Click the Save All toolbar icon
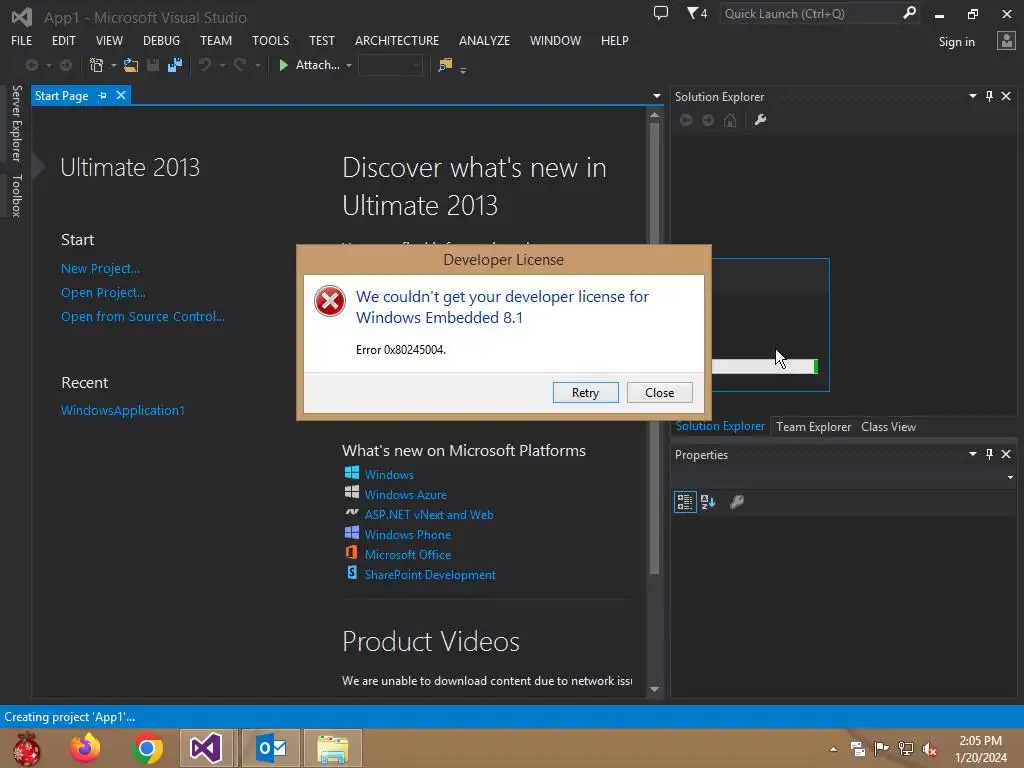 point(175,65)
